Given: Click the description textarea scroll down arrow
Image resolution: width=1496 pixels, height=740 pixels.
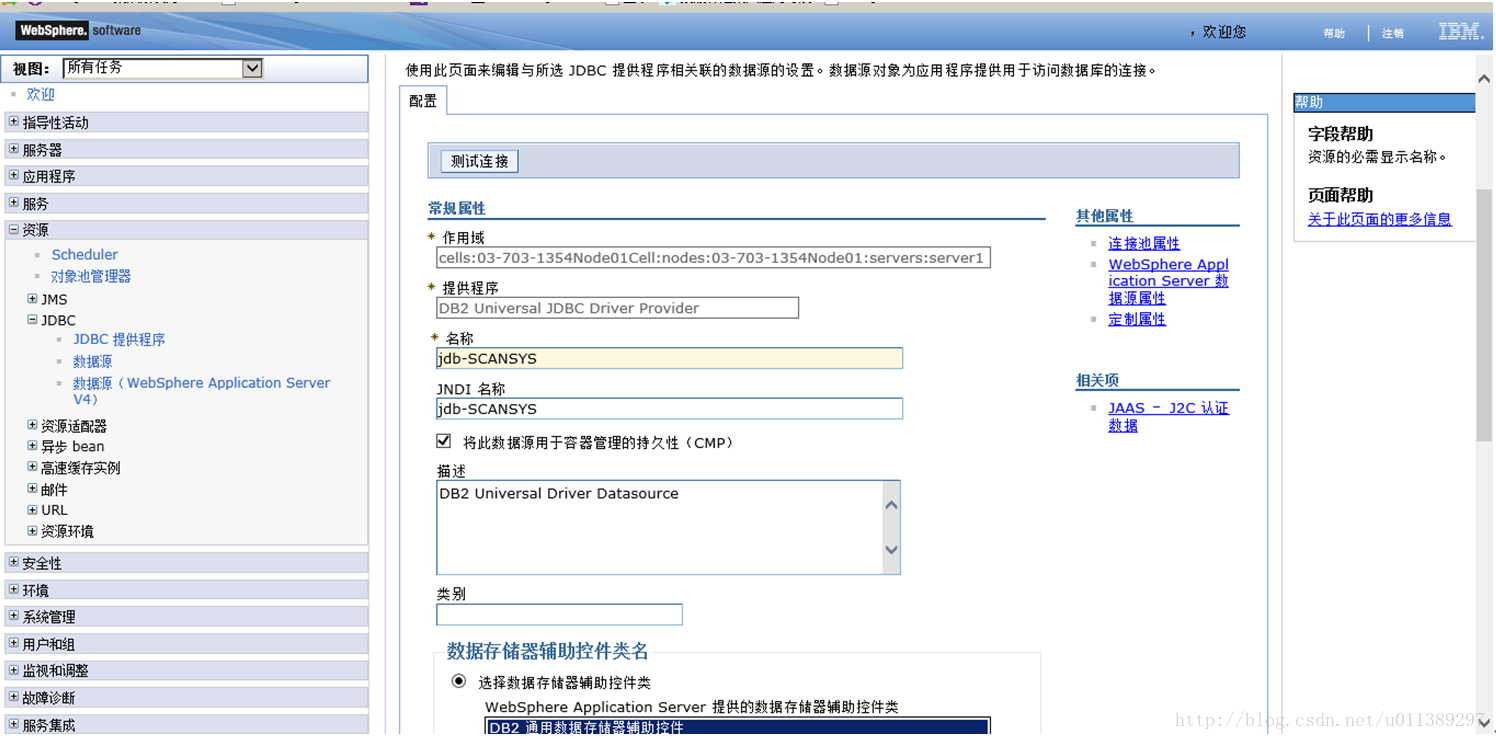Looking at the screenshot, I should click(891, 550).
